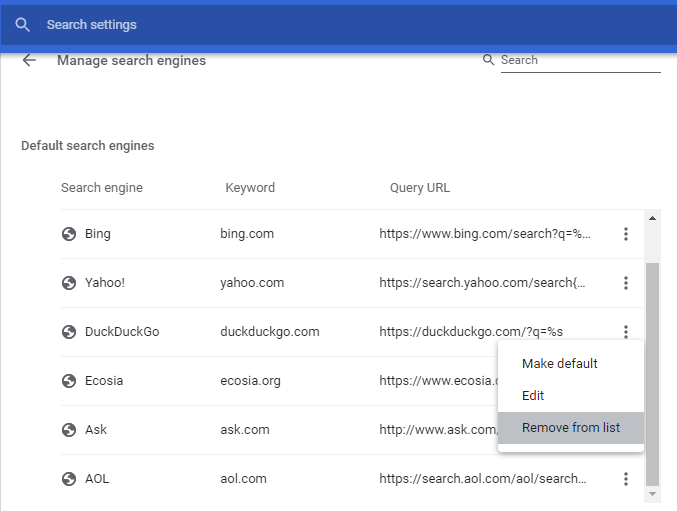Click the globe icon next to Bing
The image size is (677, 511).
pyautogui.click(x=69, y=234)
